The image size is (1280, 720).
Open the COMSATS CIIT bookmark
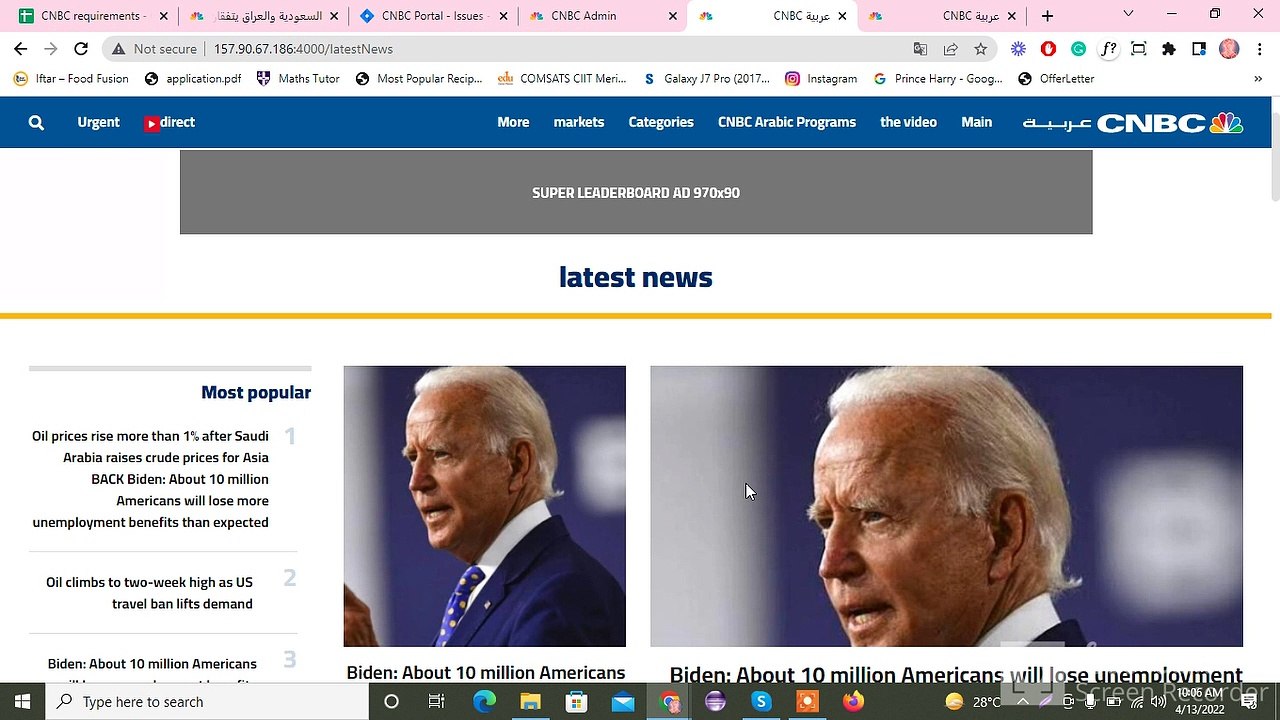[562, 79]
